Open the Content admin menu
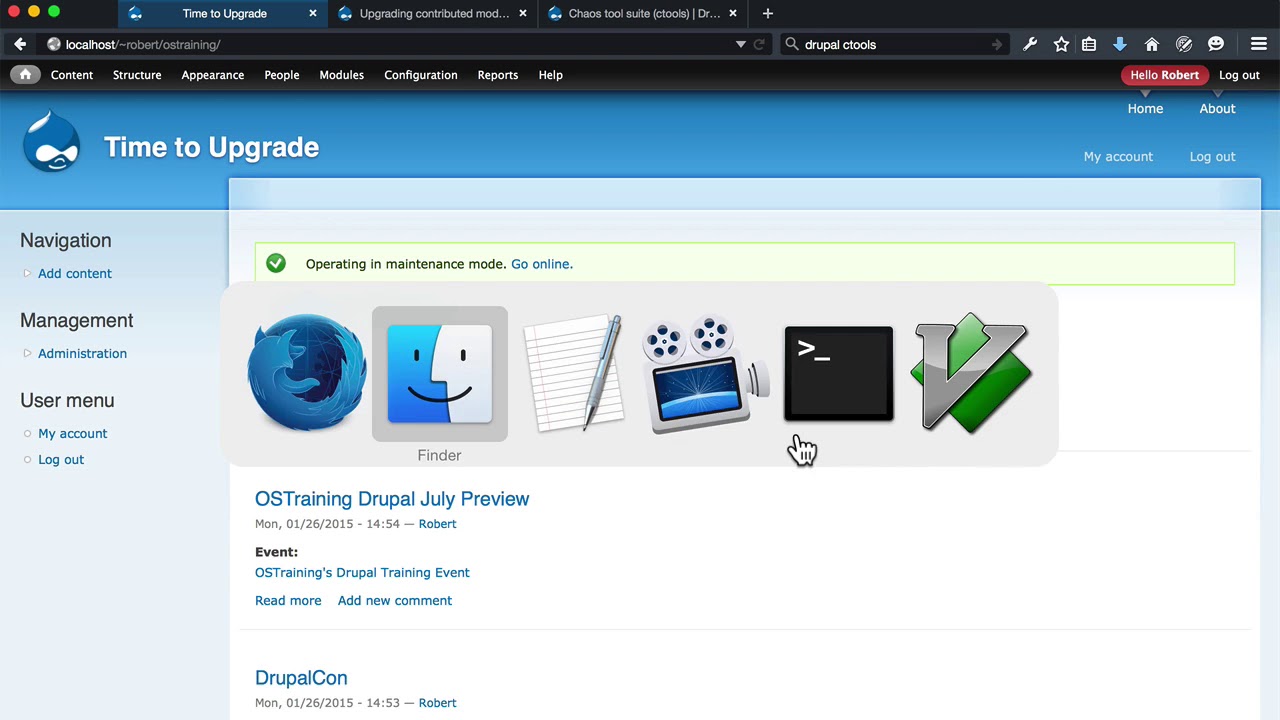1280x720 pixels. click(x=72, y=75)
